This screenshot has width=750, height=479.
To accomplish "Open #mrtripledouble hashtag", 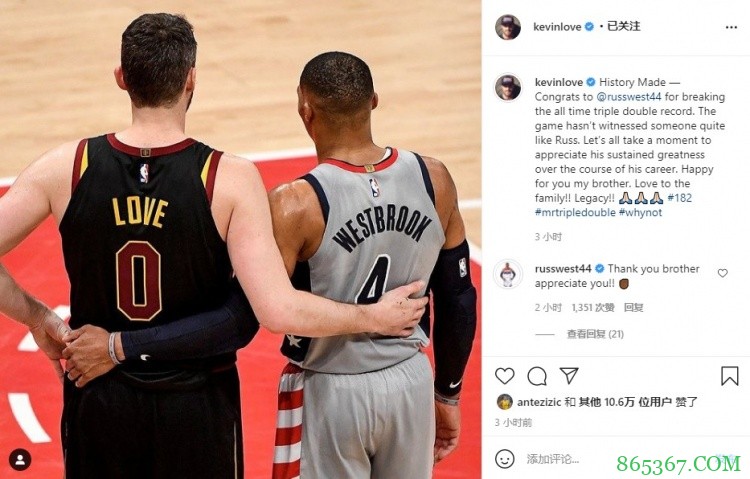I will click(x=575, y=212).
